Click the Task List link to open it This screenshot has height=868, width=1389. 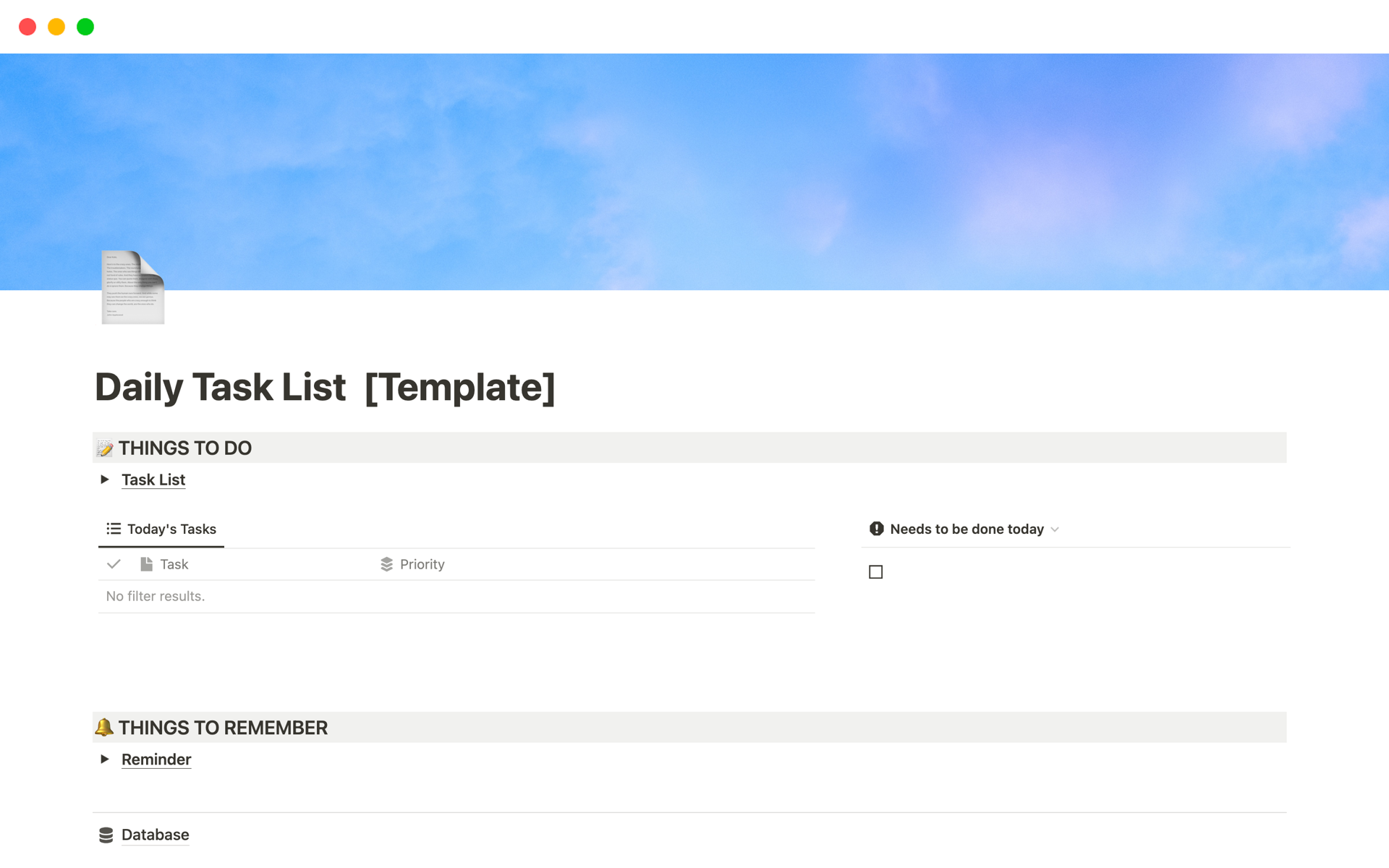click(153, 480)
